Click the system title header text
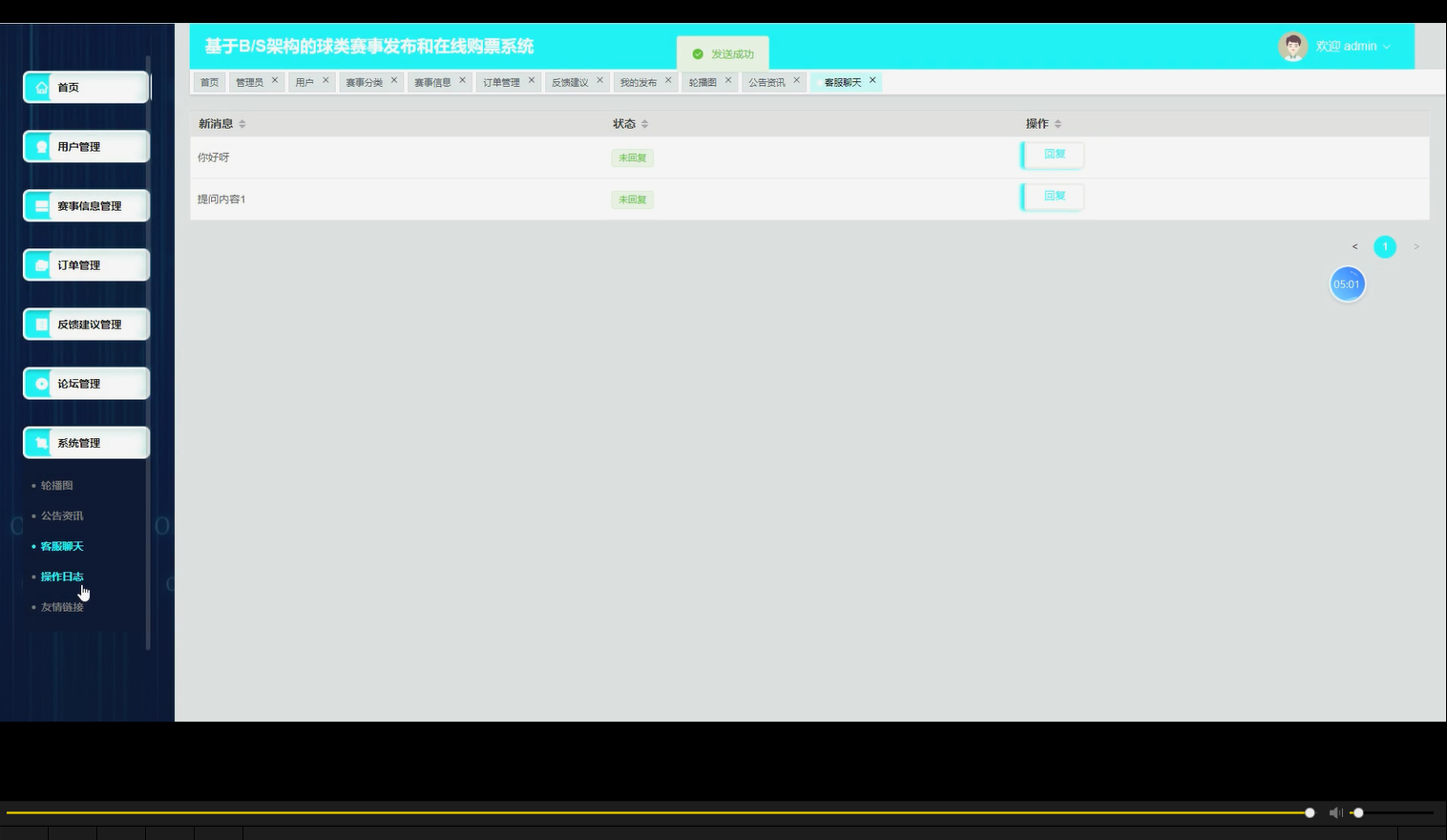Viewport: 1447px width, 840px height. [368, 47]
